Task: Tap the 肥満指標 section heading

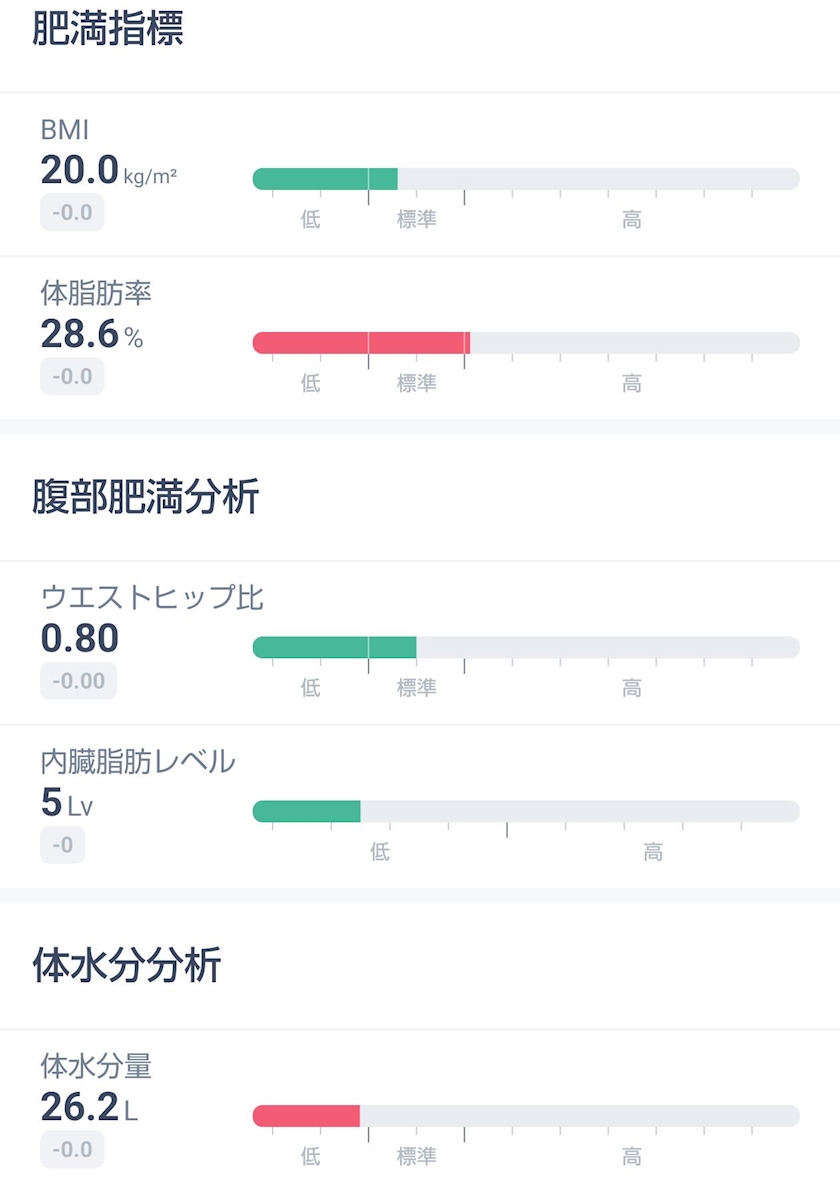Action: coord(107,29)
